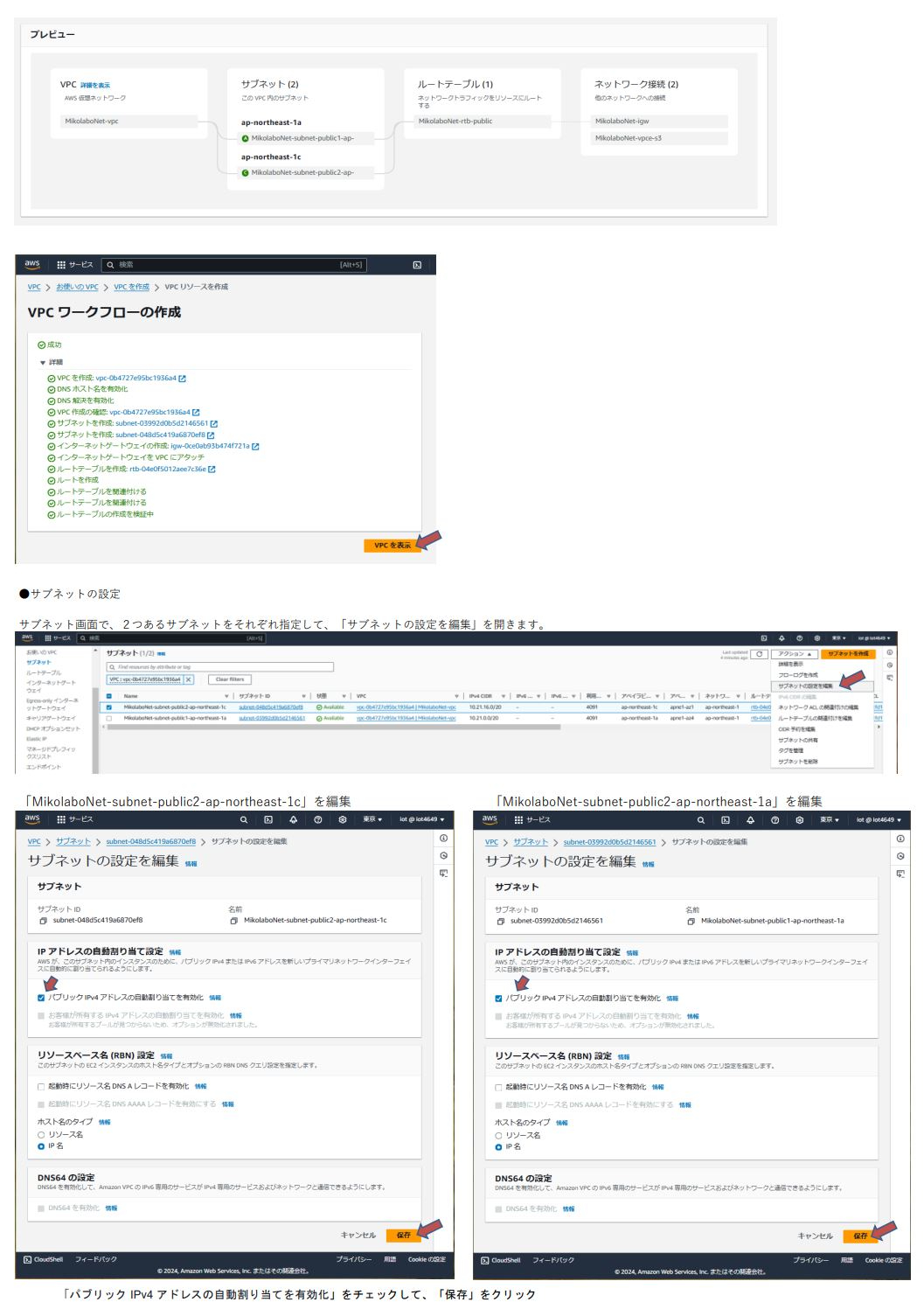Open CloudShell footer icon in public1-1a edit page

tap(485, 1261)
